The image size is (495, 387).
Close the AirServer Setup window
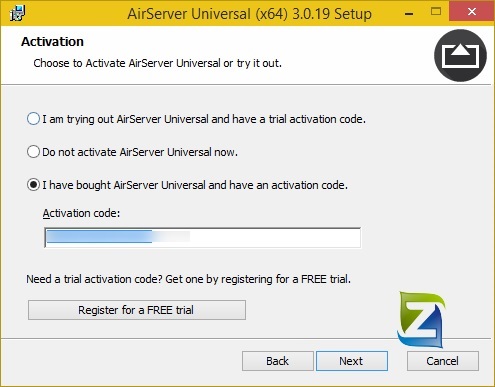click(x=472, y=12)
